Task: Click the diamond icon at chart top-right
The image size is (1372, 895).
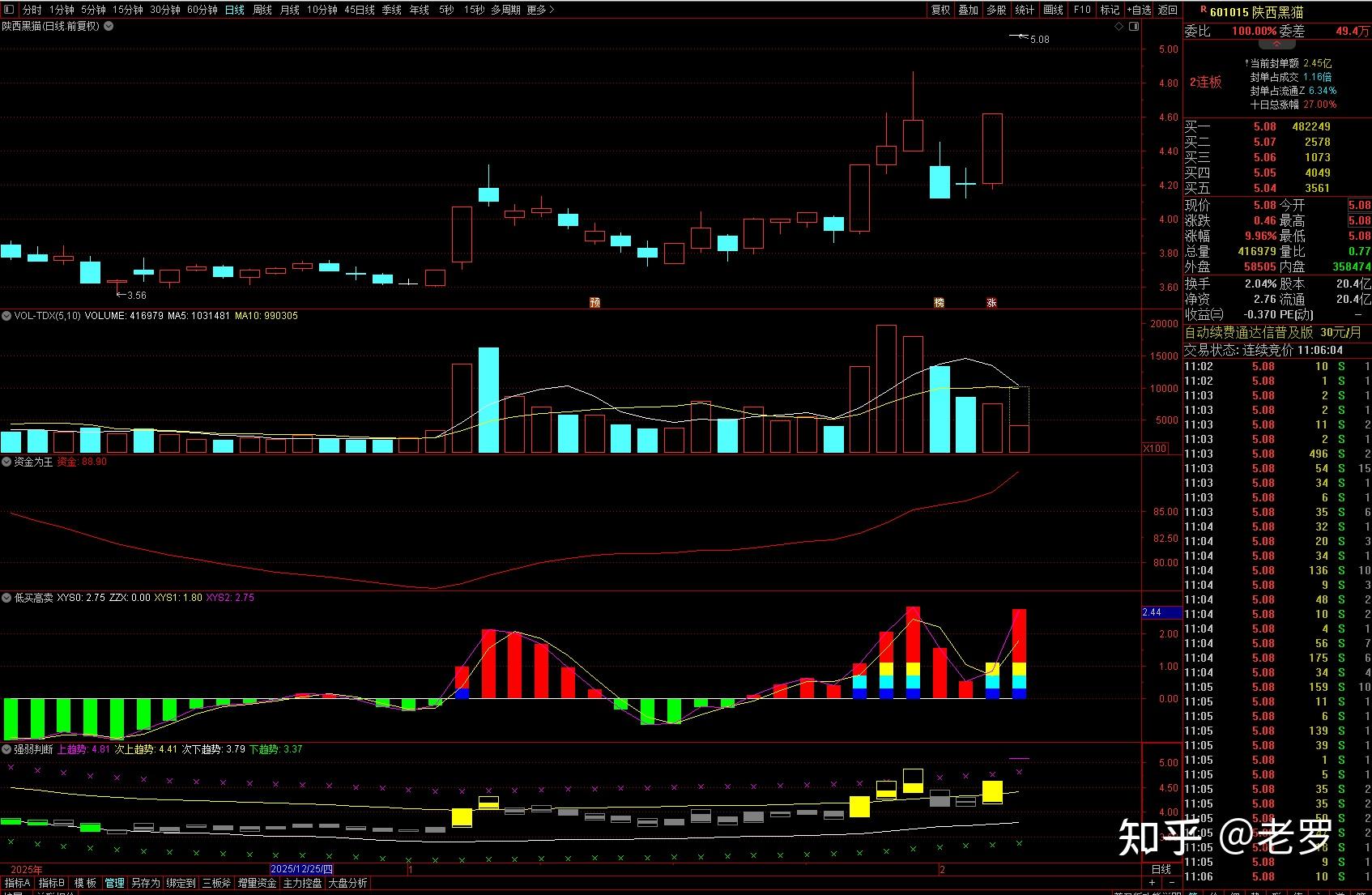Action: pos(1119,27)
